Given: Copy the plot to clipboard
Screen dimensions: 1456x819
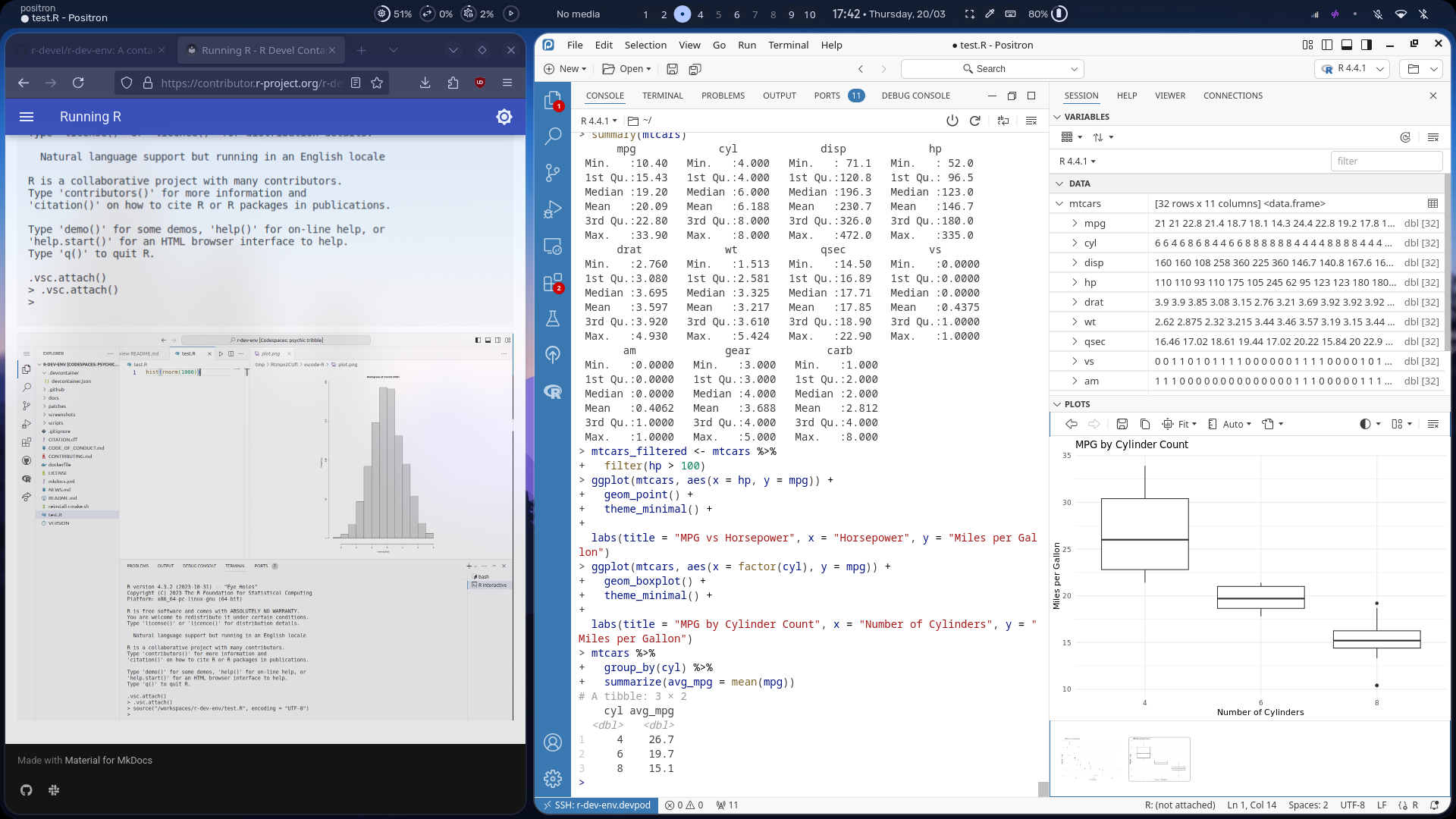Looking at the screenshot, I should [1145, 424].
